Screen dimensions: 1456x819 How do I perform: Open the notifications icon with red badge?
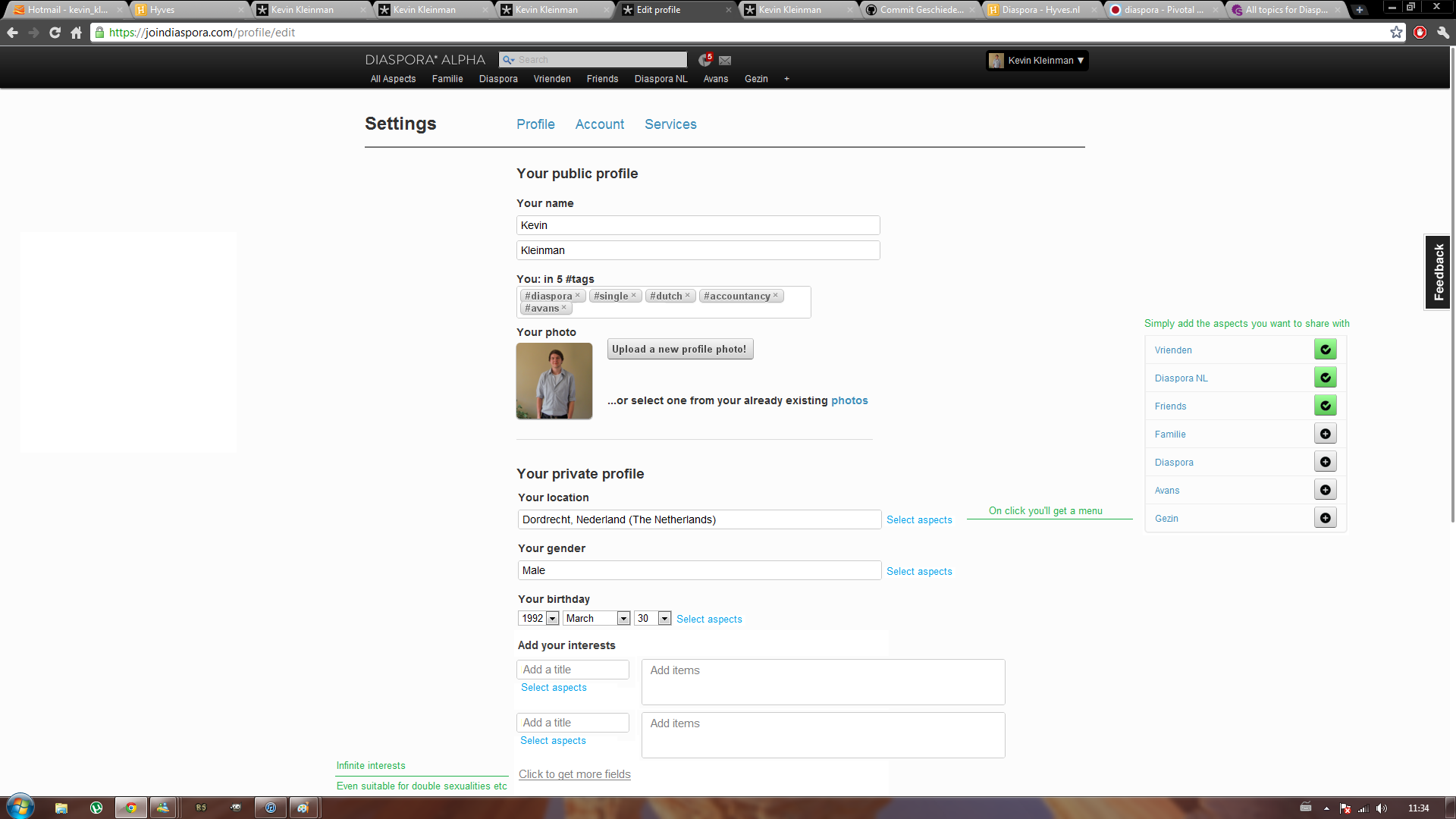click(705, 60)
